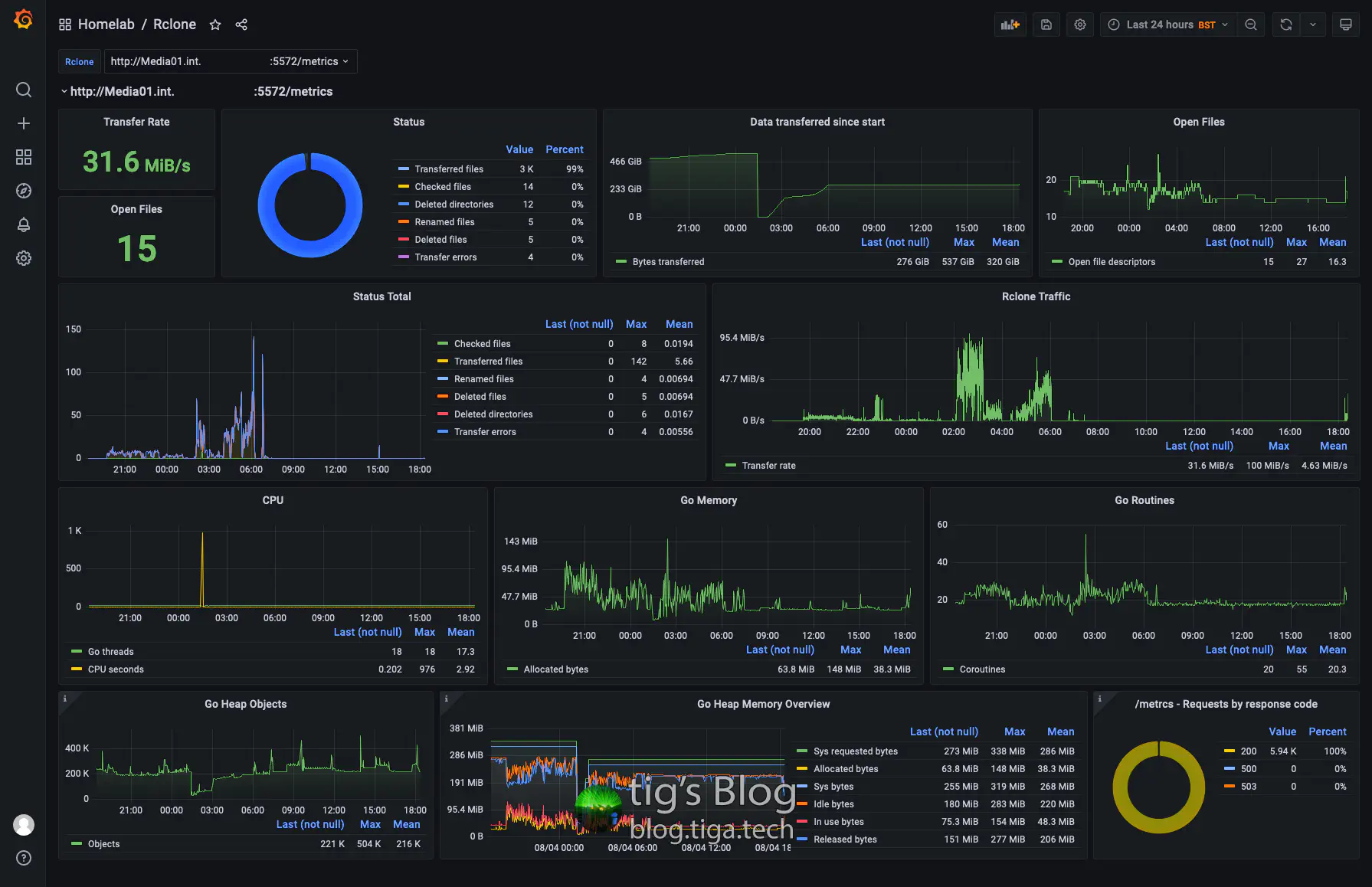This screenshot has height=887, width=1372.
Task: Open the Go Routines panel title menu
Action: click(x=1144, y=500)
